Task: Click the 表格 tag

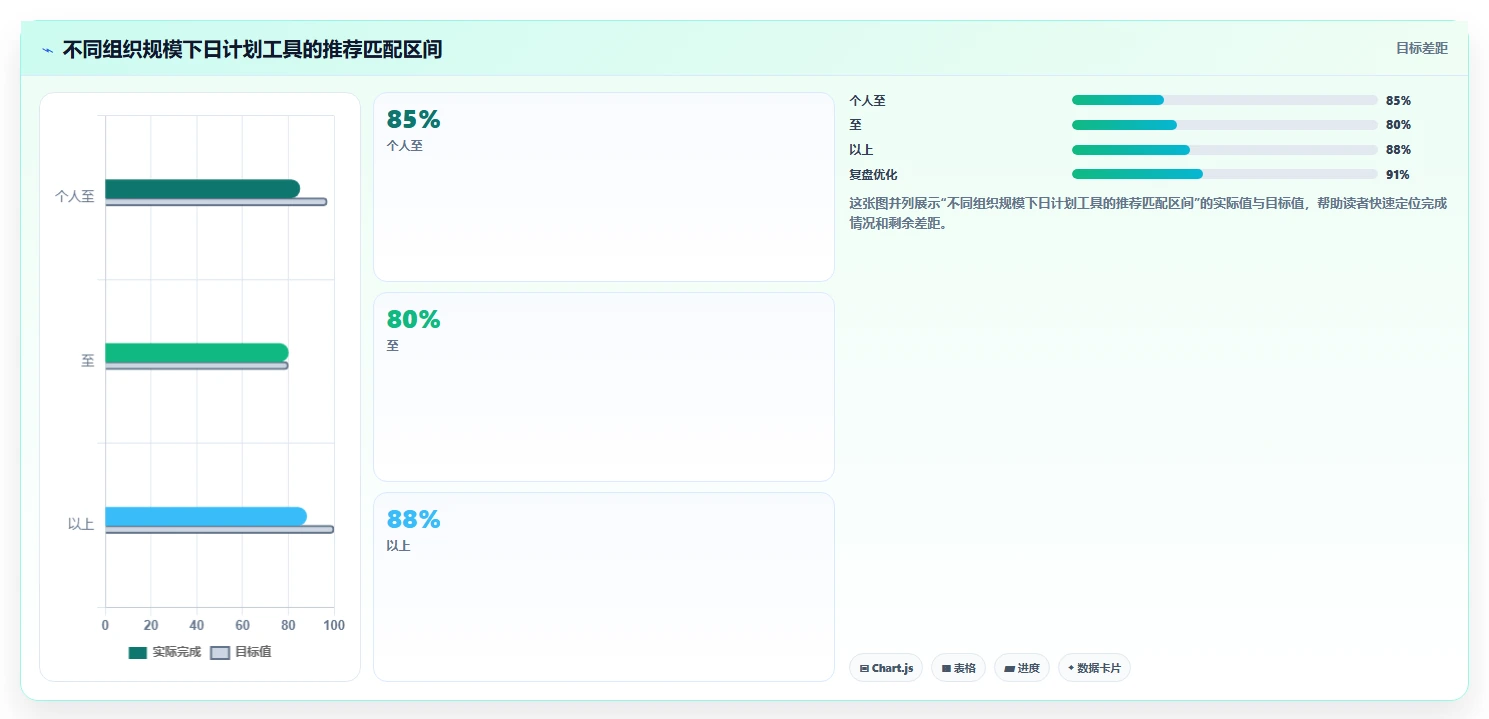Action: tap(958, 668)
